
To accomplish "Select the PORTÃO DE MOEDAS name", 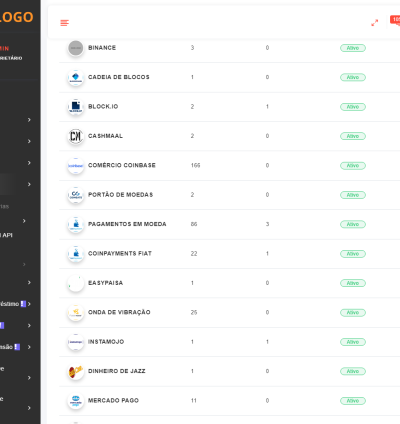I will 120,194.
